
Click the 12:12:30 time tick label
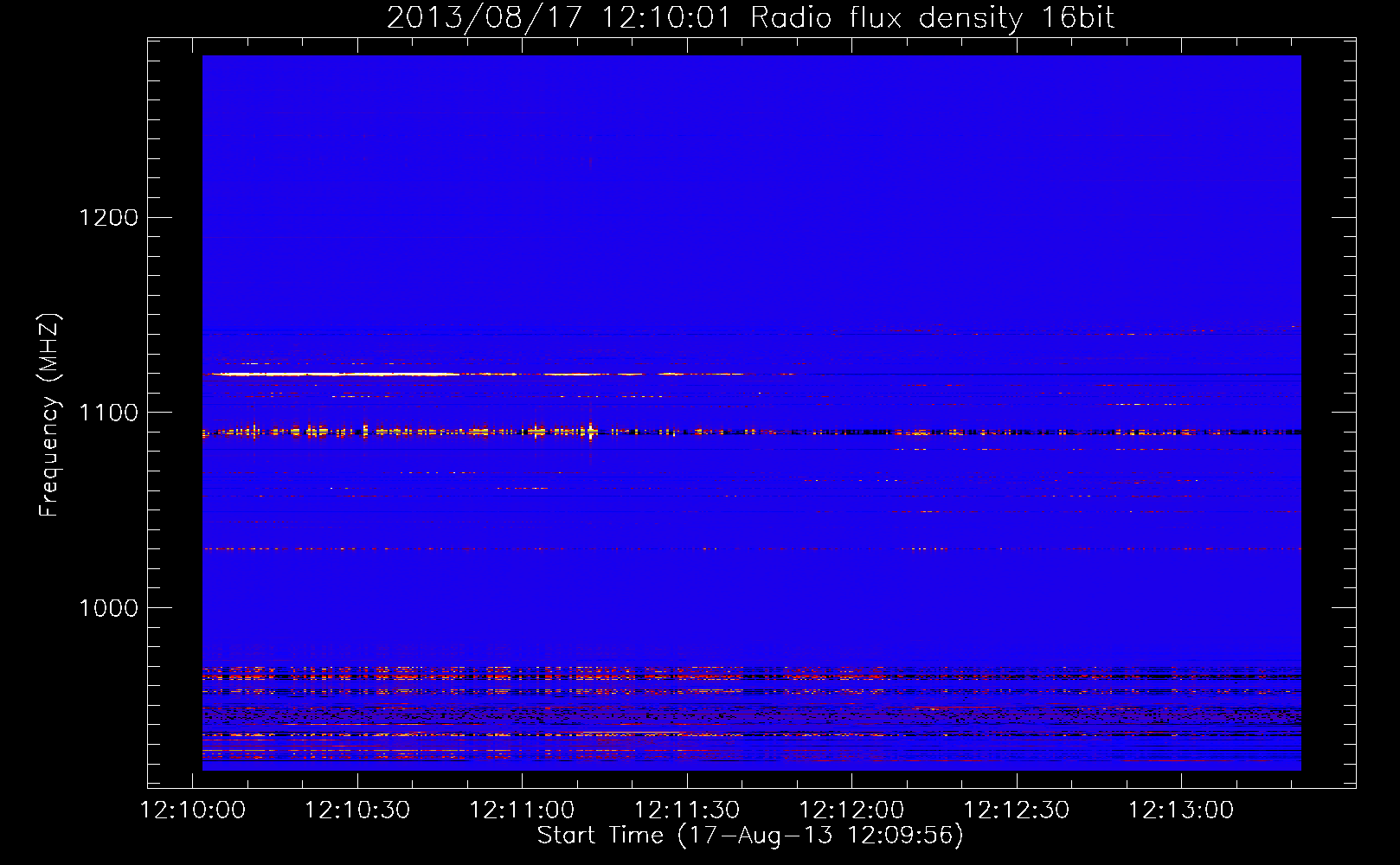click(x=1017, y=811)
